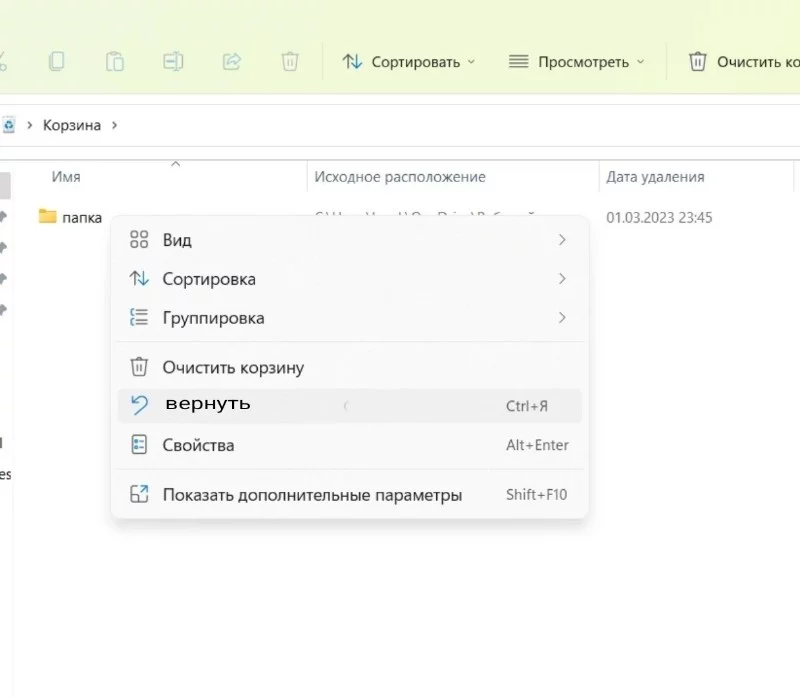Viewport: 800px width, 697px height.
Task: Select Корзина in the breadcrumb path
Action: point(71,125)
